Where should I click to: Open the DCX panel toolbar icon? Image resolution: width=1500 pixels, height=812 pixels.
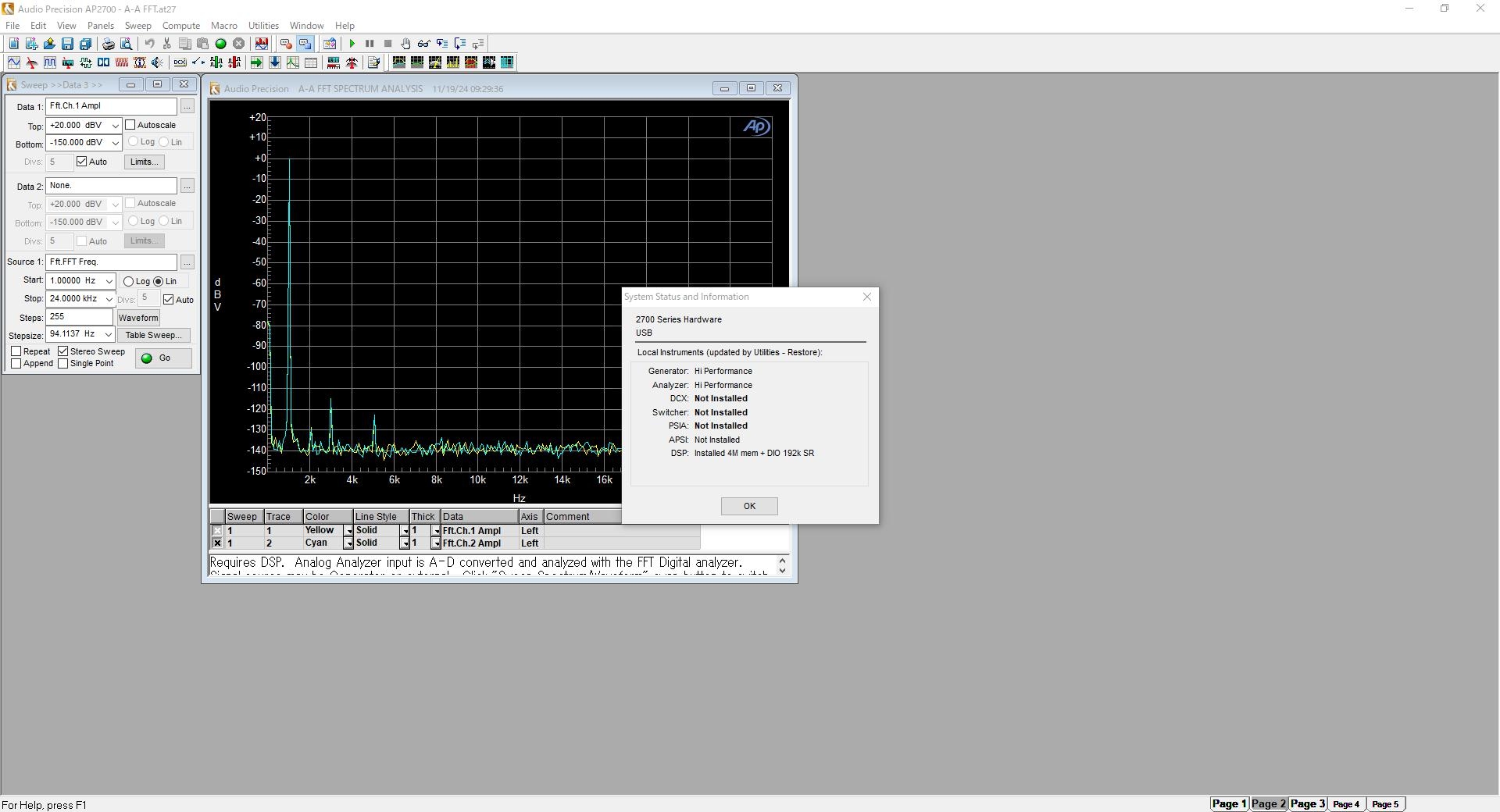[x=180, y=62]
